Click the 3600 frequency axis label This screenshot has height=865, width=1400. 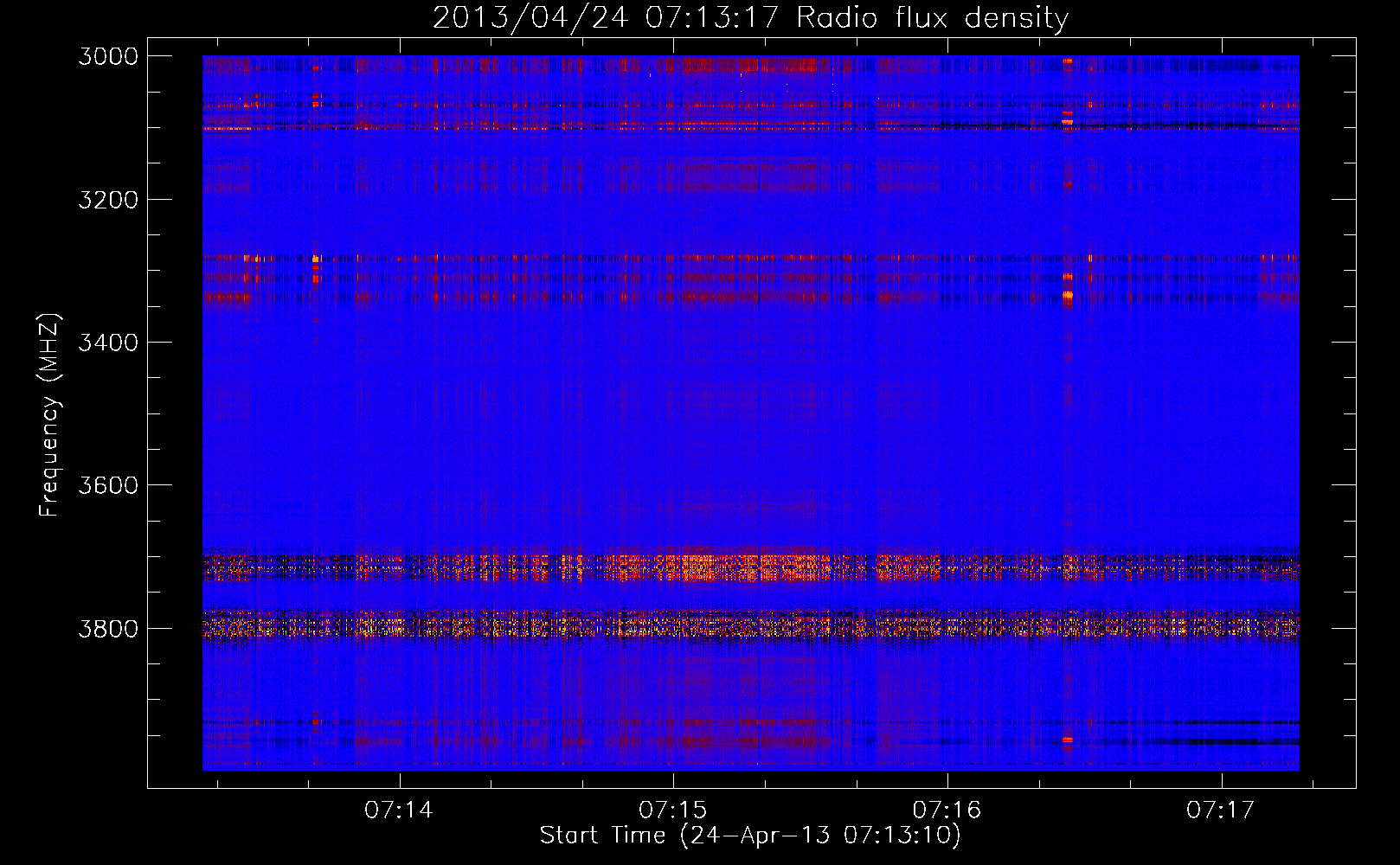pos(108,485)
